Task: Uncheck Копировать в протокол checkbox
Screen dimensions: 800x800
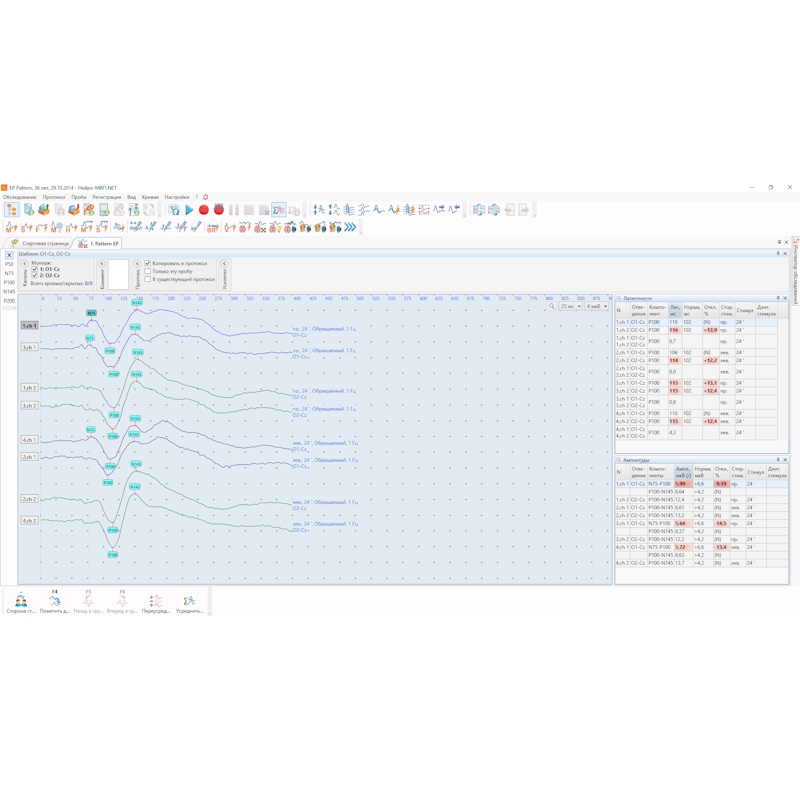Action: (x=147, y=263)
